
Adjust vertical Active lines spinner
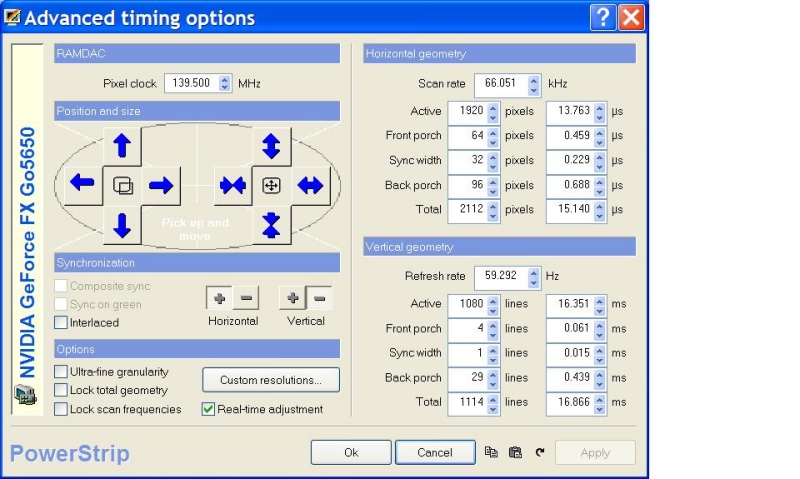point(493,305)
